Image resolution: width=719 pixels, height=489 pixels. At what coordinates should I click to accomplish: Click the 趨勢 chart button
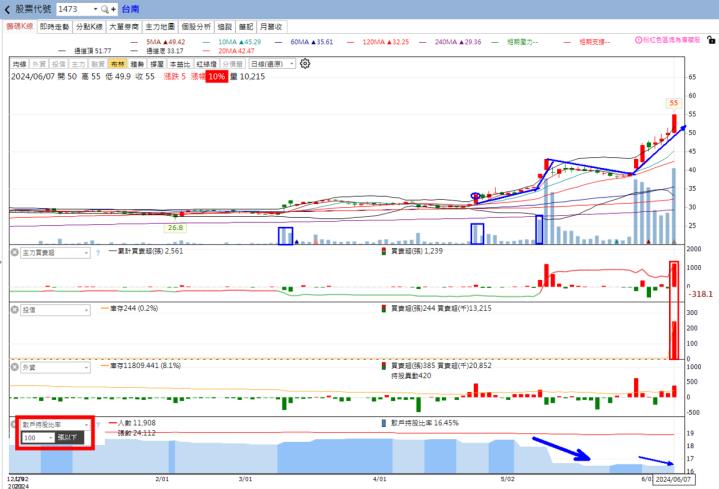point(138,64)
